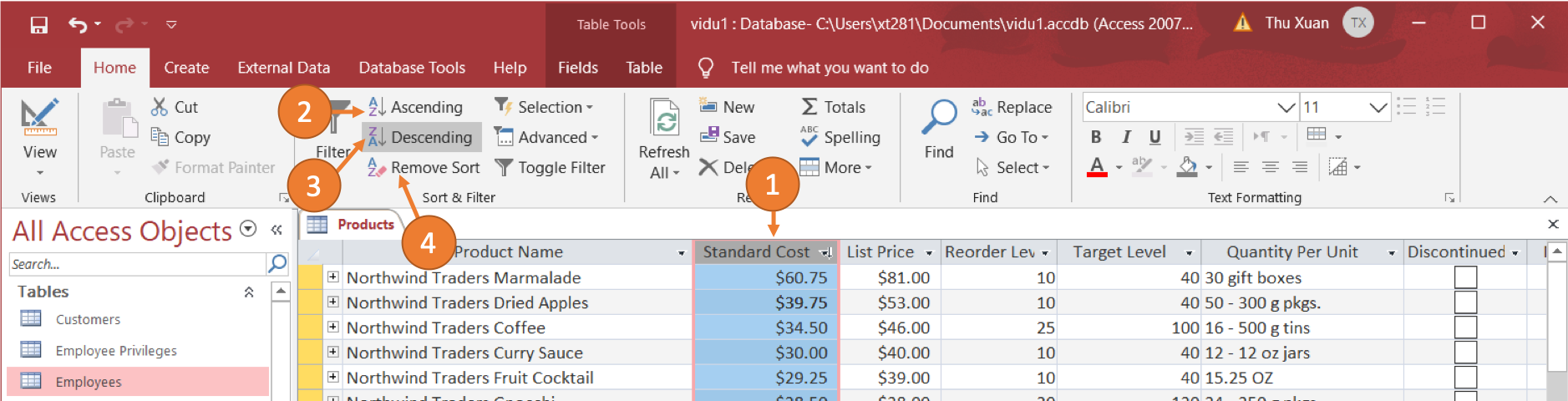Viewport: 1568px width, 401px height.
Task: Toggle Discontinued checkbox for Curry Sauce row
Action: pyautogui.click(x=1465, y=353)
